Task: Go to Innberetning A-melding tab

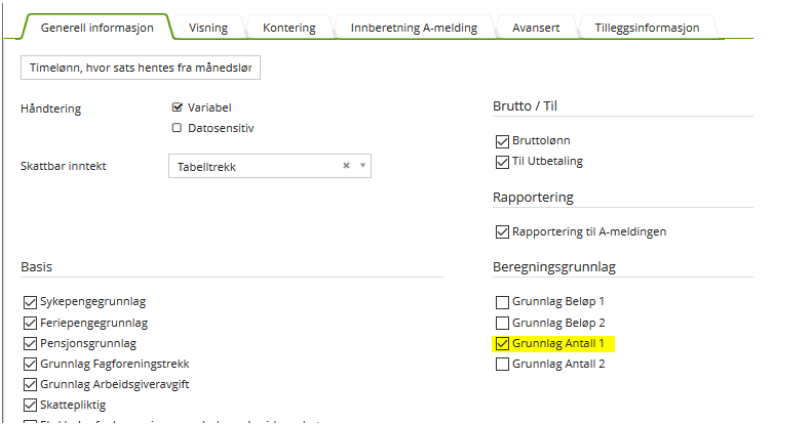Action: click(x=414, y=28)
